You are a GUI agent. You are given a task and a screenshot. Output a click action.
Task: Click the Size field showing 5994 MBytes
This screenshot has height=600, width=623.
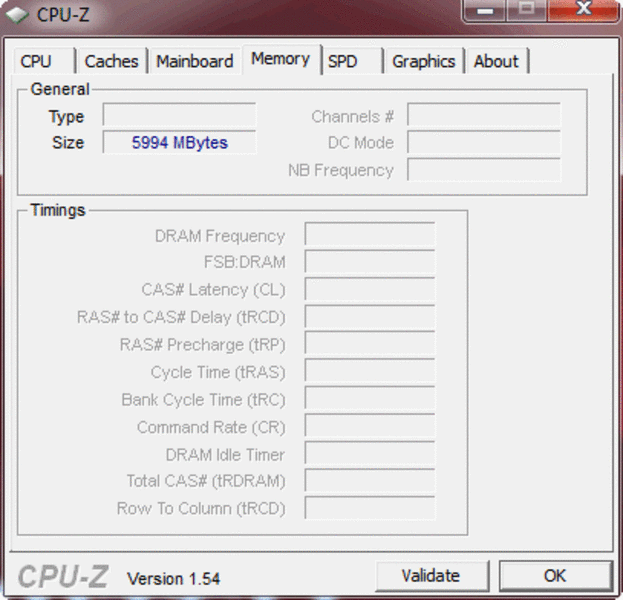coord(180,142)
